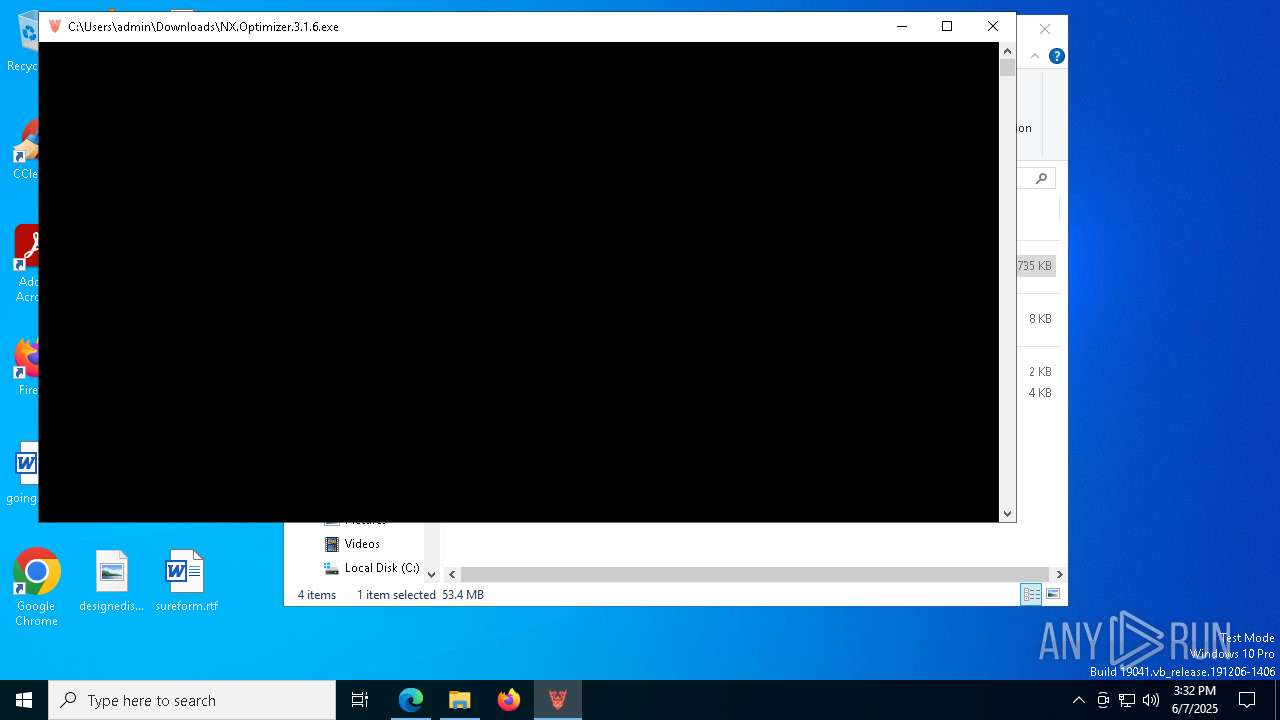Open taskbar clock showing 3:32 PM

click(x=1195, y=700)
